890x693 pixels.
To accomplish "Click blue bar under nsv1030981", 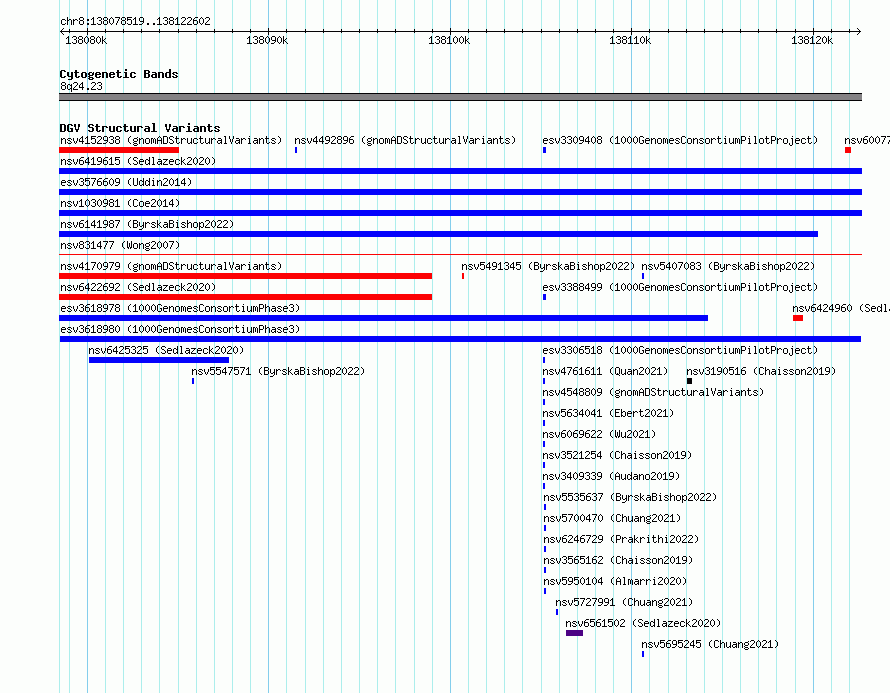I will click(460, 213).
